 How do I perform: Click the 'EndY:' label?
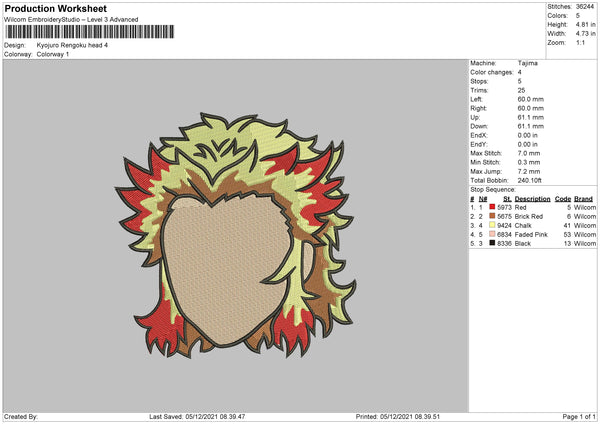479,144
